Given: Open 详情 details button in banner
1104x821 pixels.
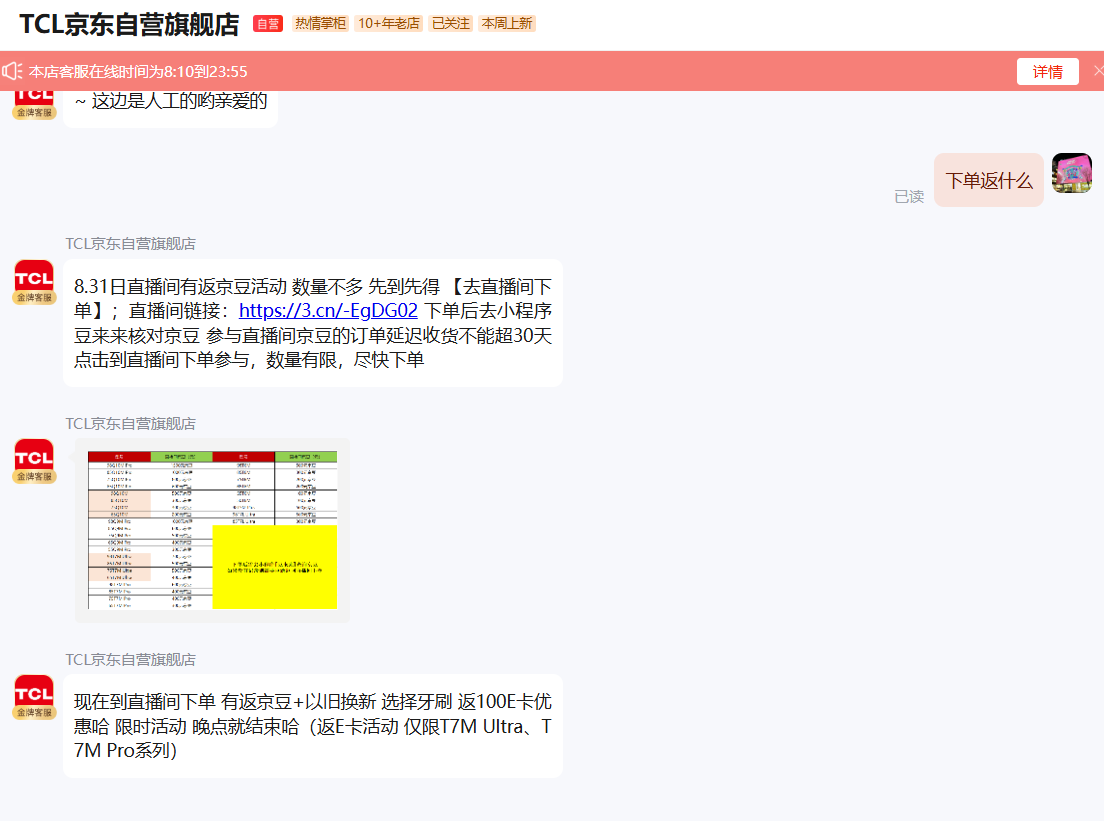Looking at the screenshot, I should pos(1047,72).
